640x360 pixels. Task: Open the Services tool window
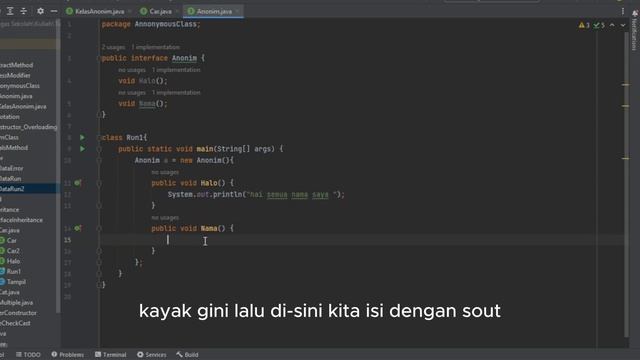(x=151, y=355)
